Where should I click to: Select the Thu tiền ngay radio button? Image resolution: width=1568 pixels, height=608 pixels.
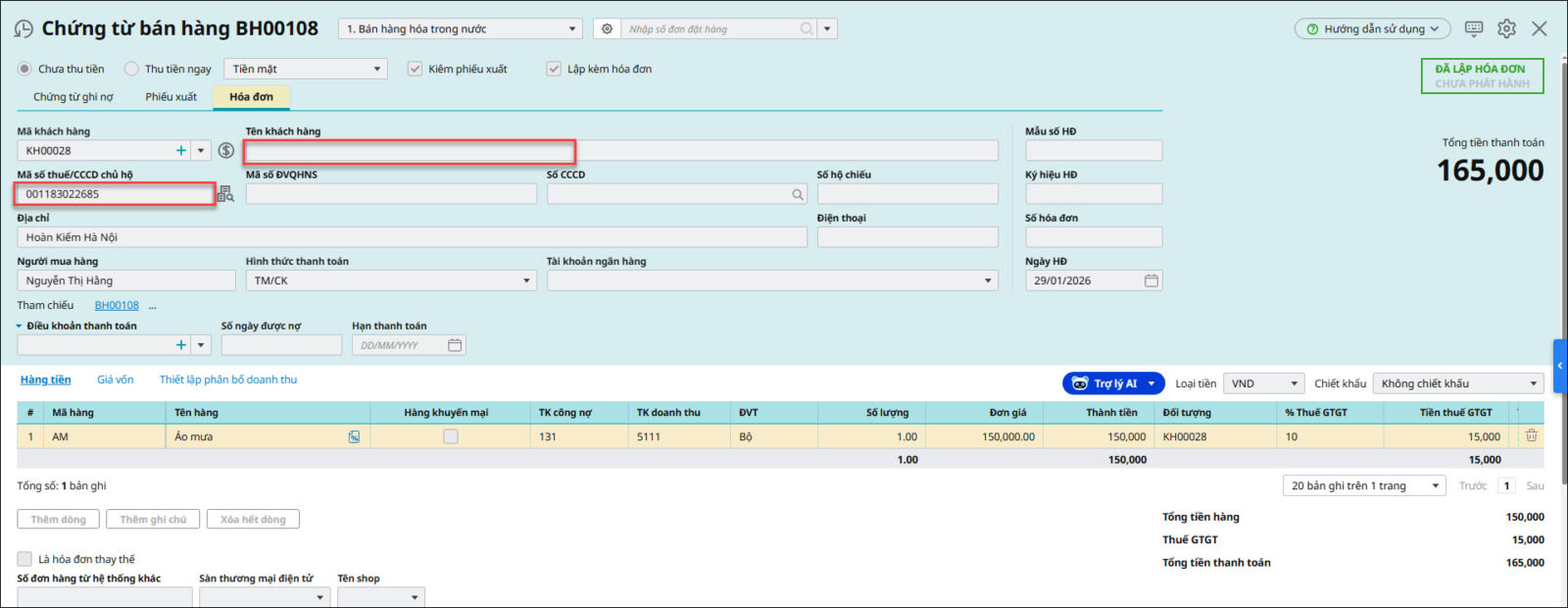(131, 69)
